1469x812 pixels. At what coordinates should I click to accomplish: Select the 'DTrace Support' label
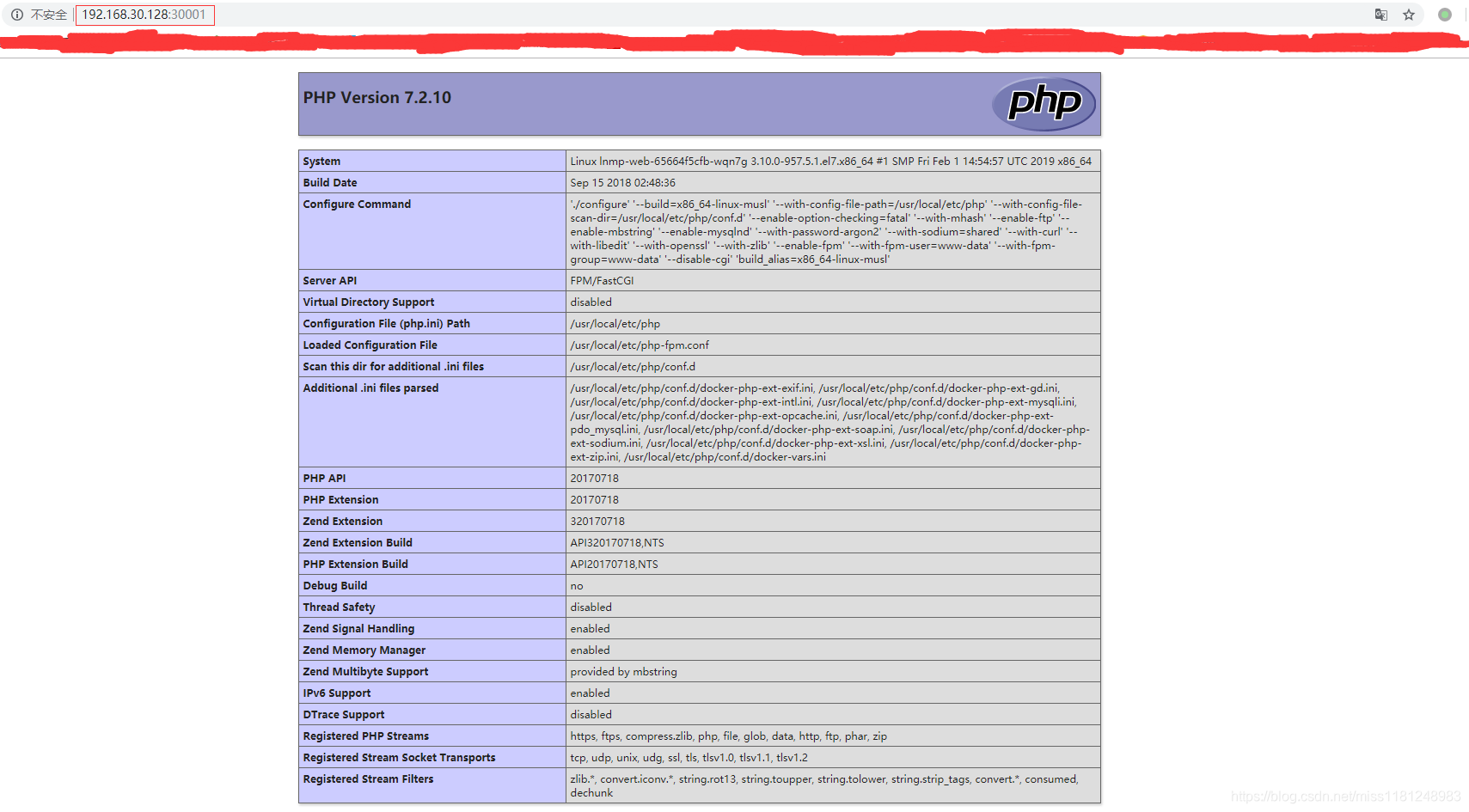(344, 715)
